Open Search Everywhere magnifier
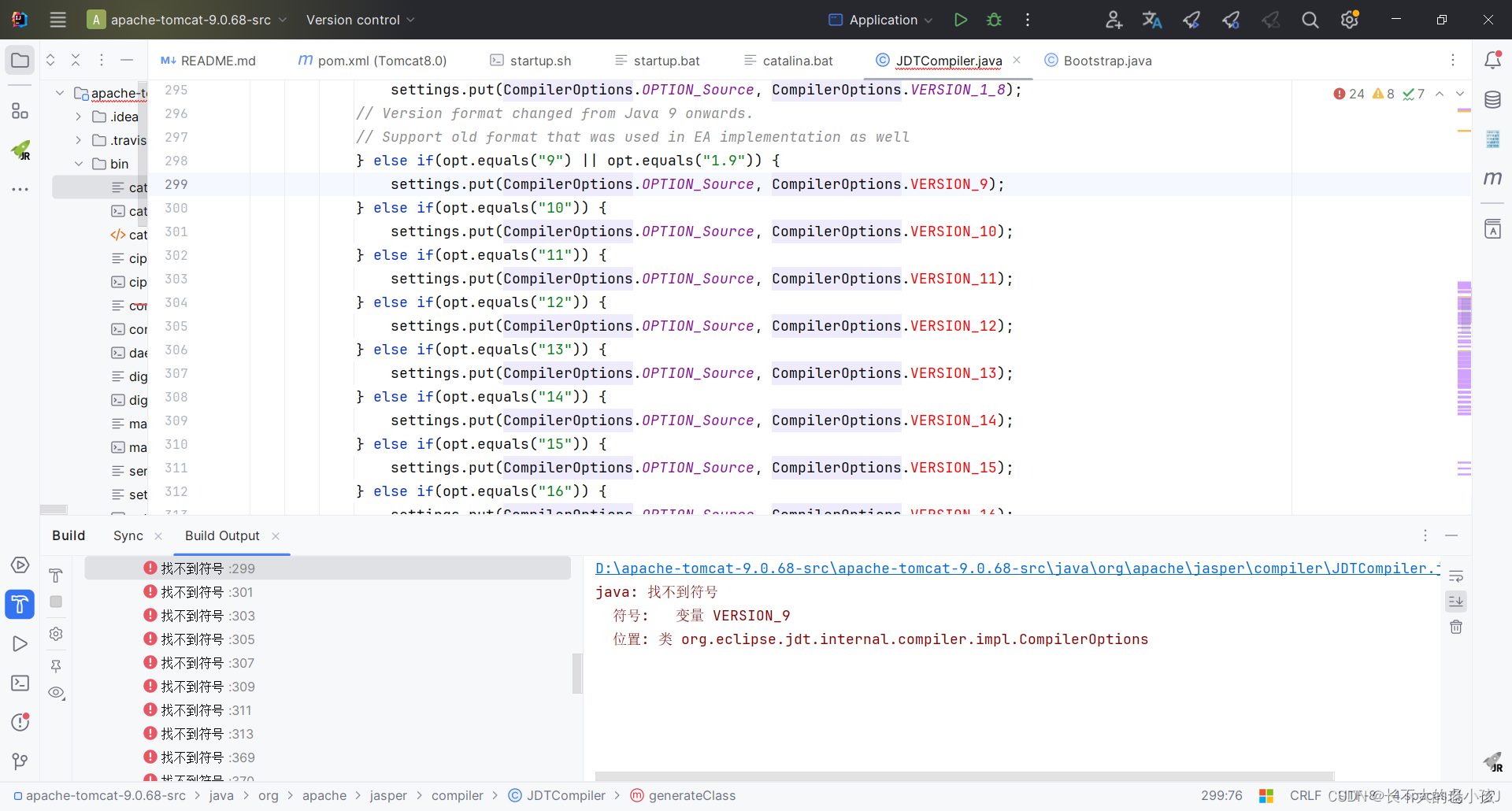 pyautogui.click(x=1310, y=20)
